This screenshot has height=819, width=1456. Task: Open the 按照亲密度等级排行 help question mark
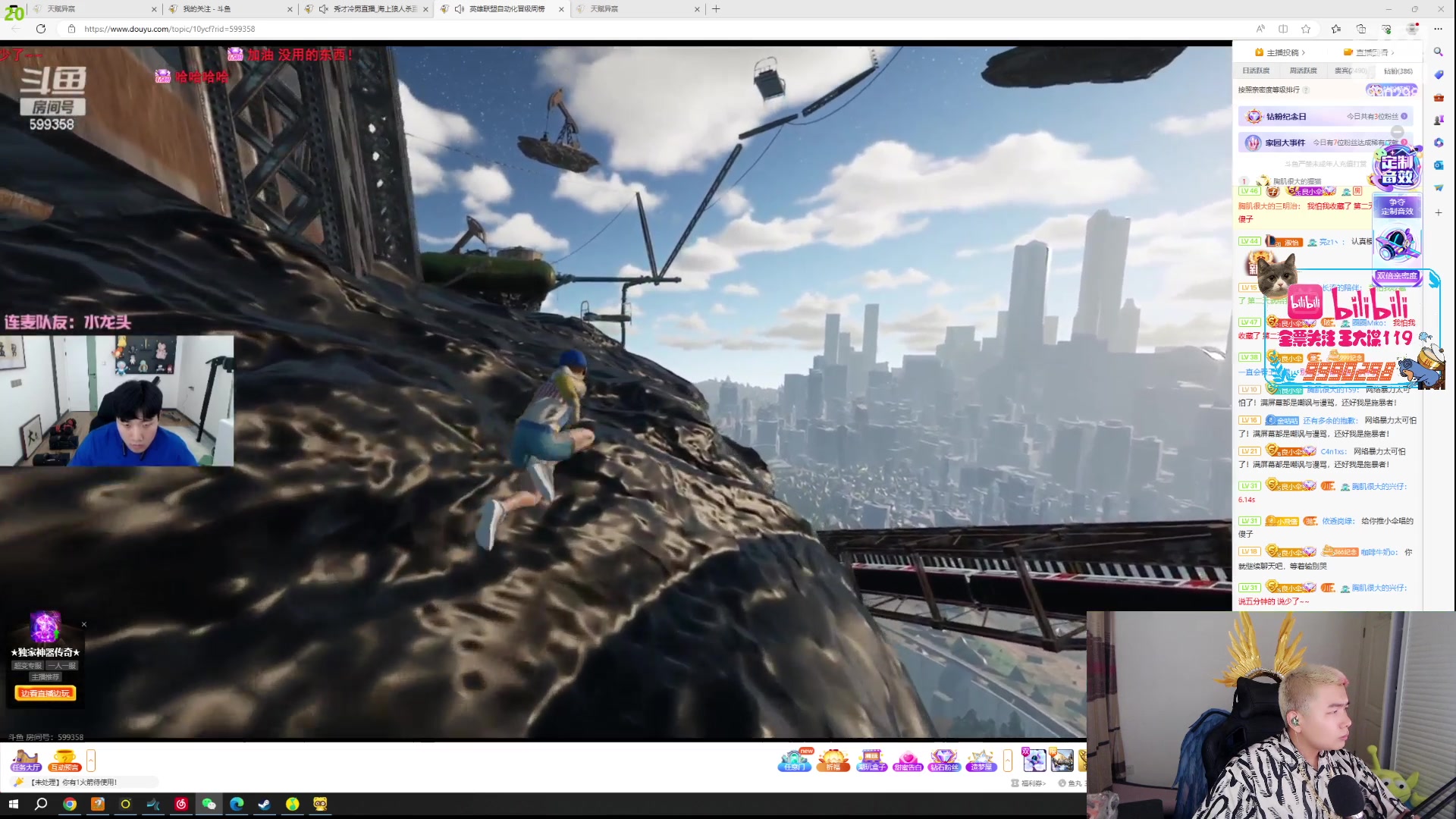[x=1306, y=89]
